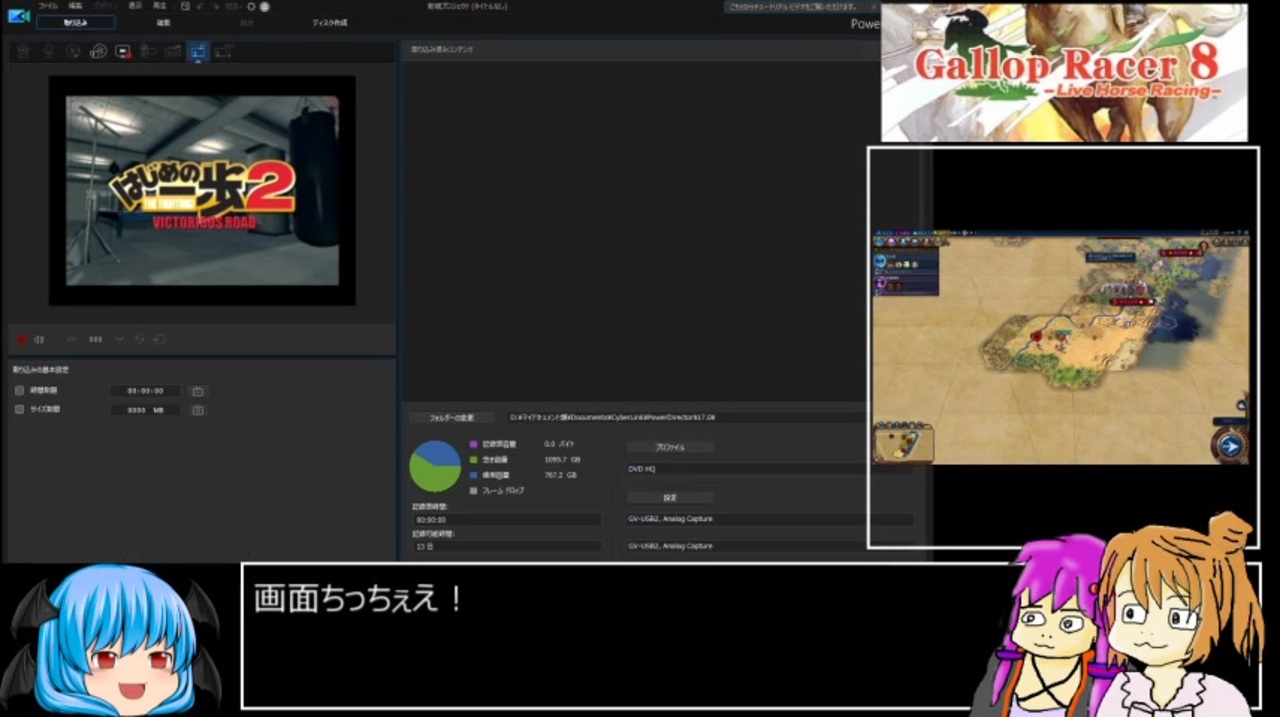1280x717 pixels.
Task: Click the channel number display
Action: (x=96, y=339)
